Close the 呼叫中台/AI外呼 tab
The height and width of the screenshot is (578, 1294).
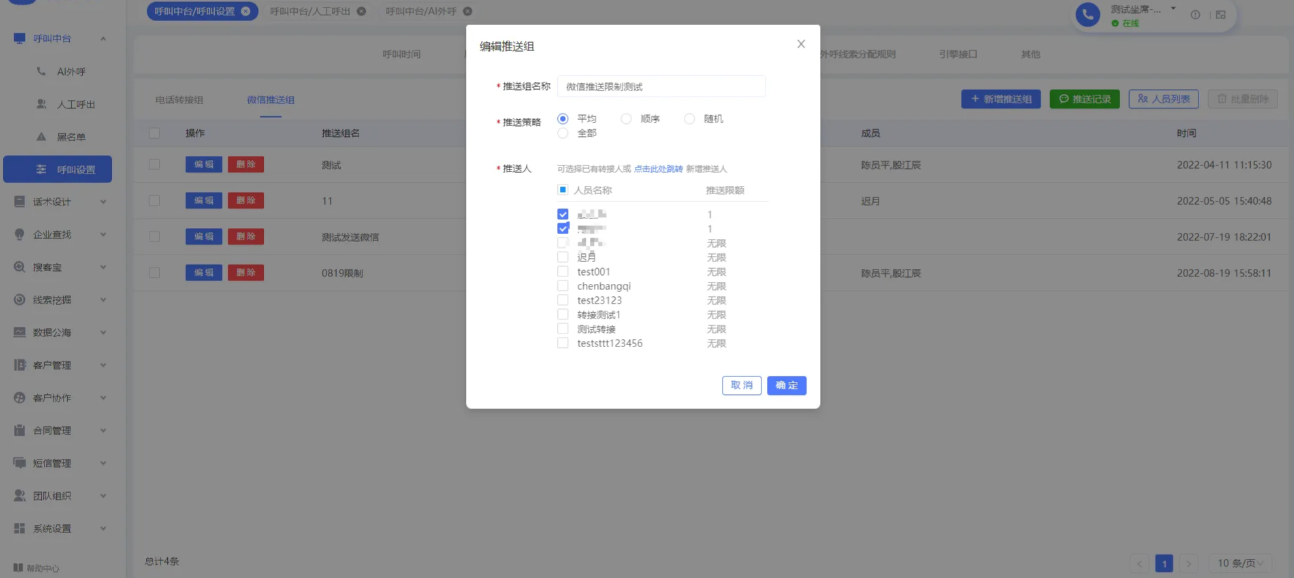(x=467, y=11)
